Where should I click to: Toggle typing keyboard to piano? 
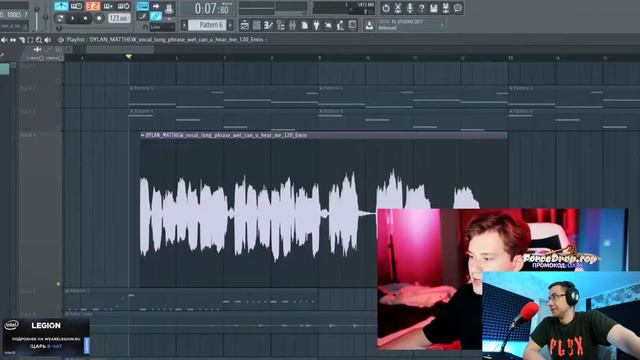(142, 6)
